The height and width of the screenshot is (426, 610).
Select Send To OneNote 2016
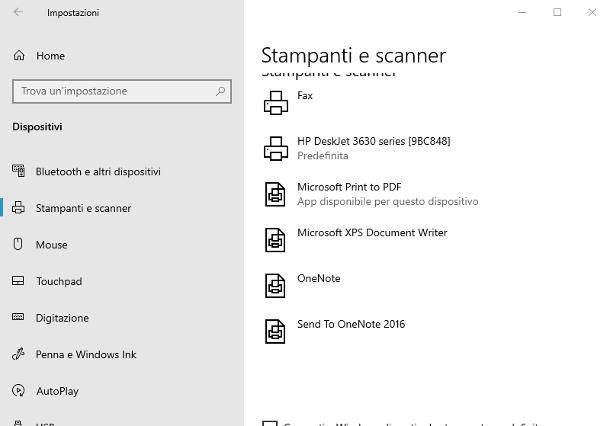coord(351,324)
